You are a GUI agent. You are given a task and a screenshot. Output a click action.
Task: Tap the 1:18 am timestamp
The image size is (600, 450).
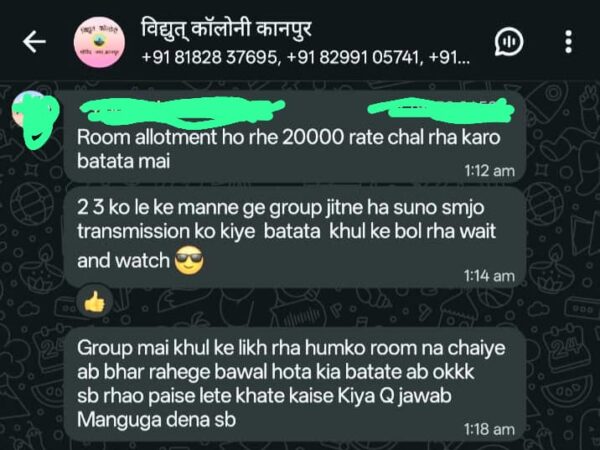[x=489, y=429]
